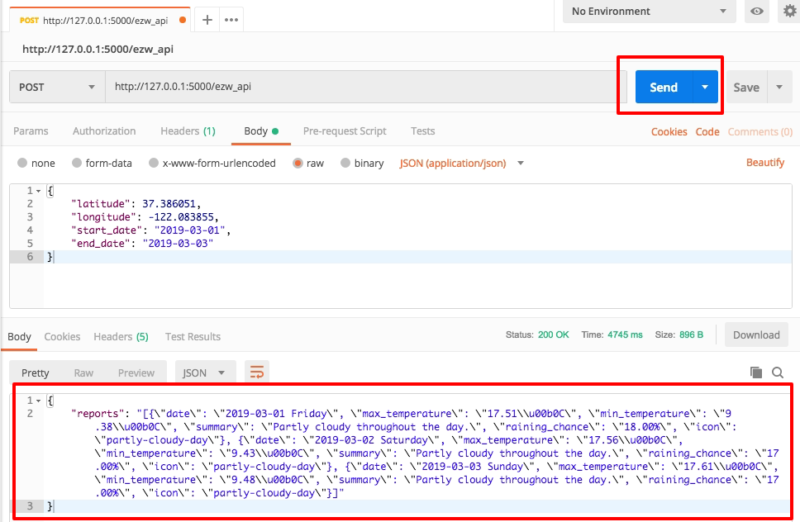800x522 pixels.
Task: Switch response view to Raw
Action: click(x=84, y=373)
